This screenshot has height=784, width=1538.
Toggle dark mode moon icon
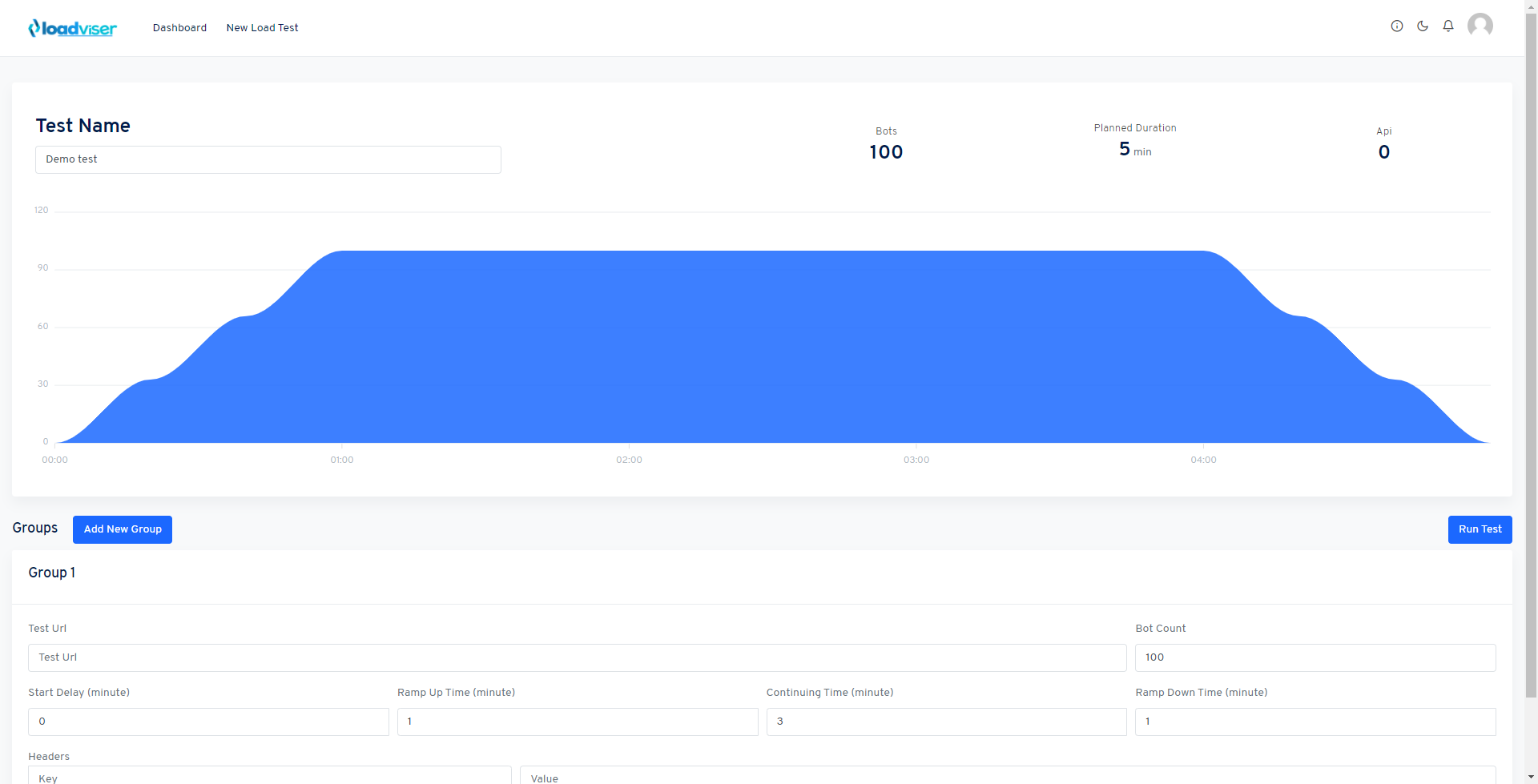pos(1423,26)
